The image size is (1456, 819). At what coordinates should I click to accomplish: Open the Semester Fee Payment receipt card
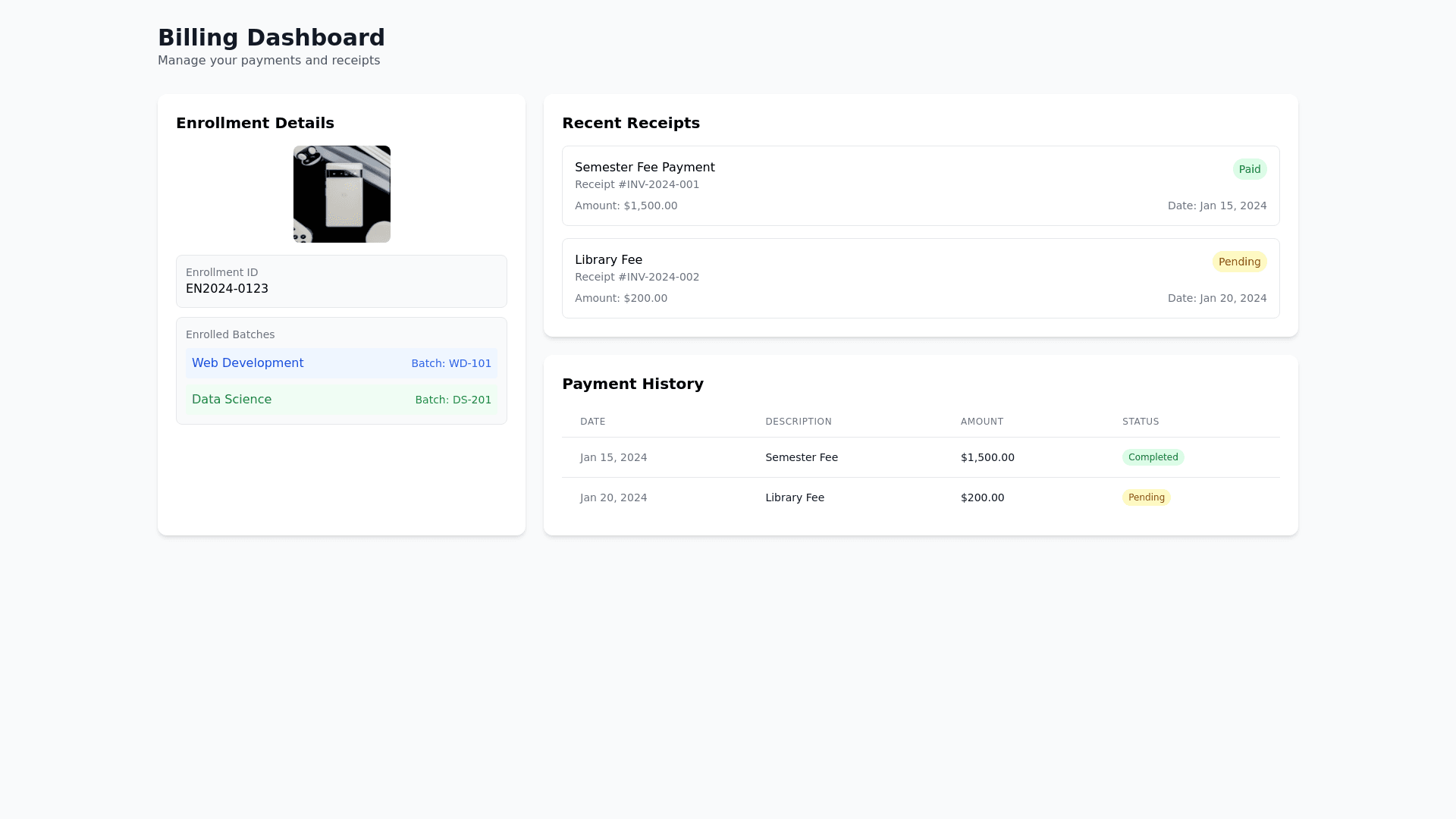pyautogui.click(x=920, y=186)
